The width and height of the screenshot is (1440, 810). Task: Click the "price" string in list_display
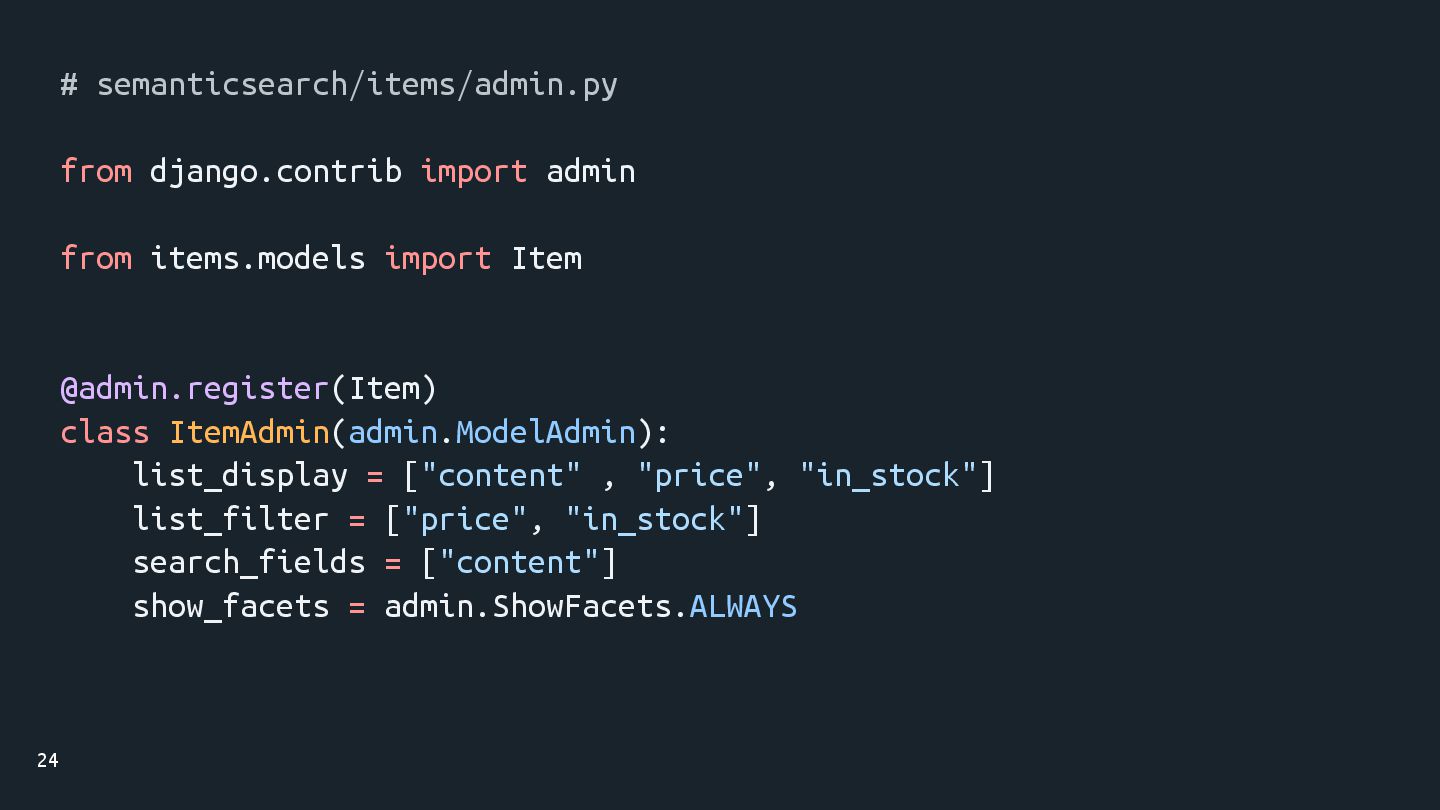[698, 475]
